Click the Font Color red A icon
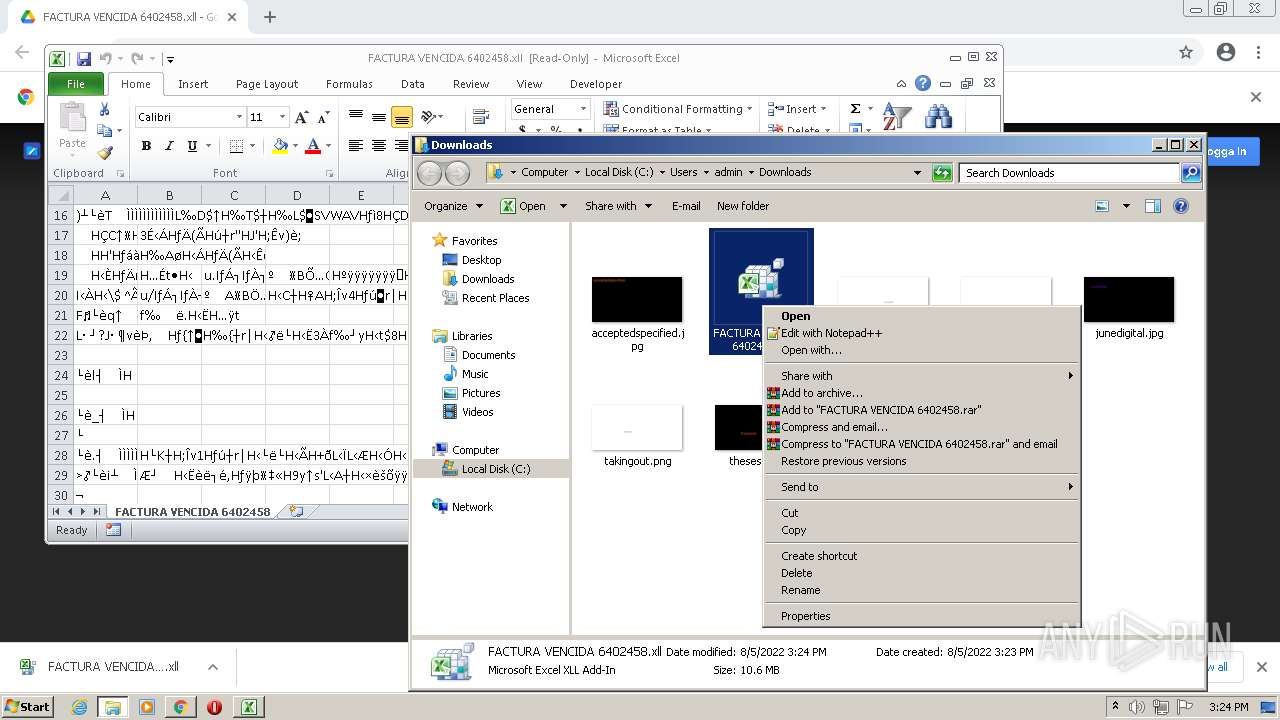 coord(312,146)
